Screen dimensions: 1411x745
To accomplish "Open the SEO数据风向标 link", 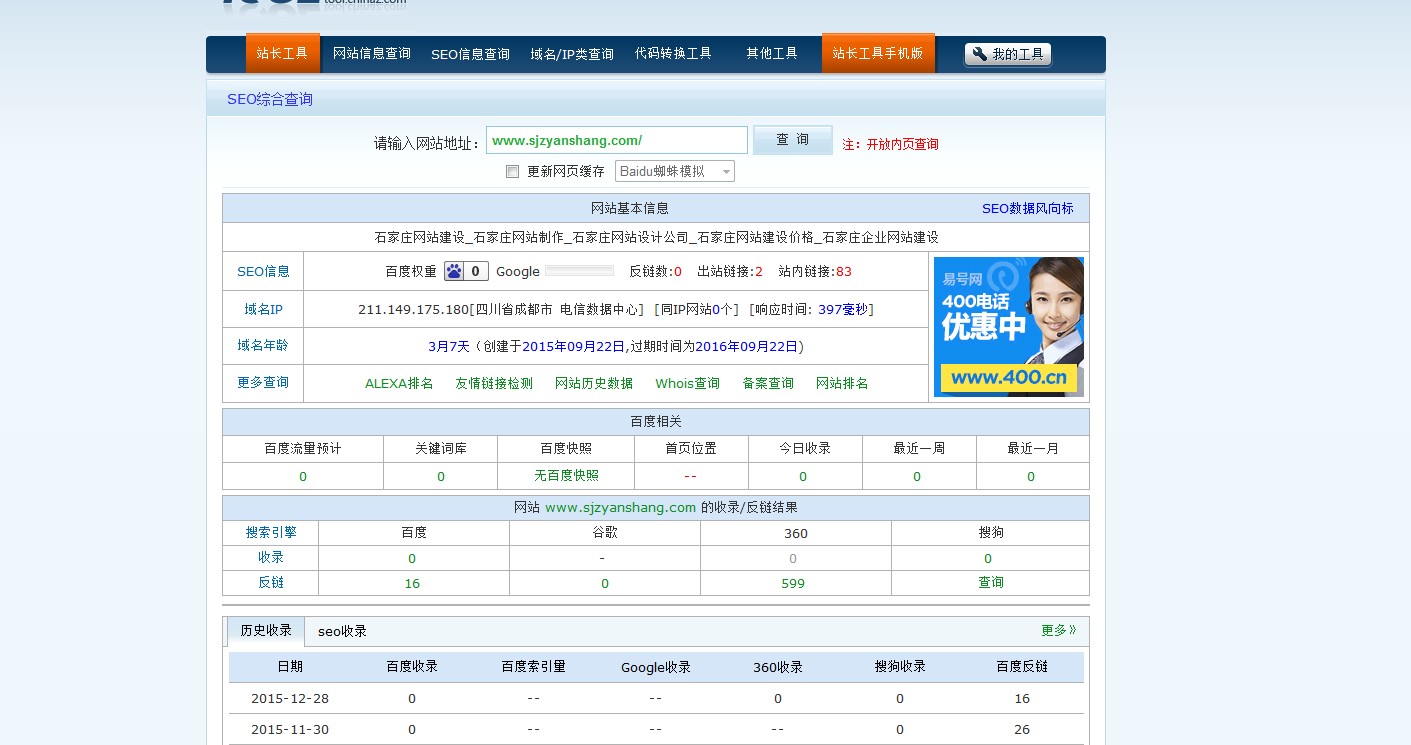I will (x=1027, y=208).
